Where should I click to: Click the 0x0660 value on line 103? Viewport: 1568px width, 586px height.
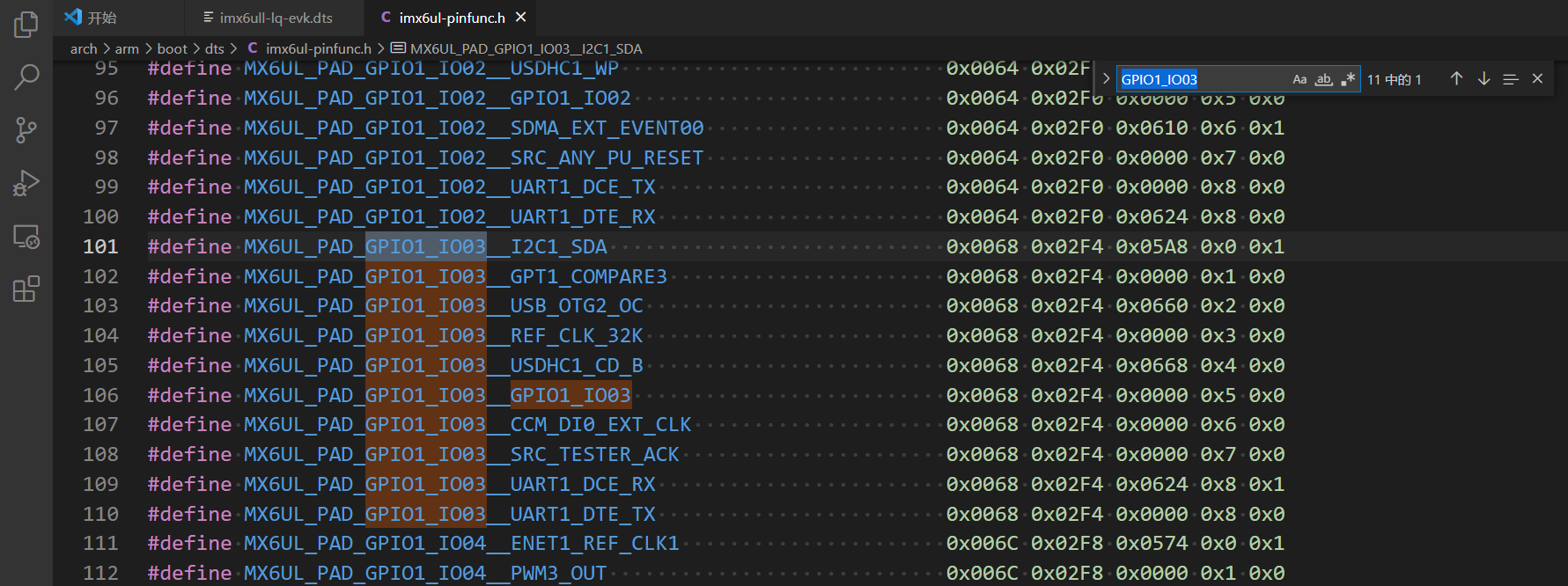click(1152, 305)
